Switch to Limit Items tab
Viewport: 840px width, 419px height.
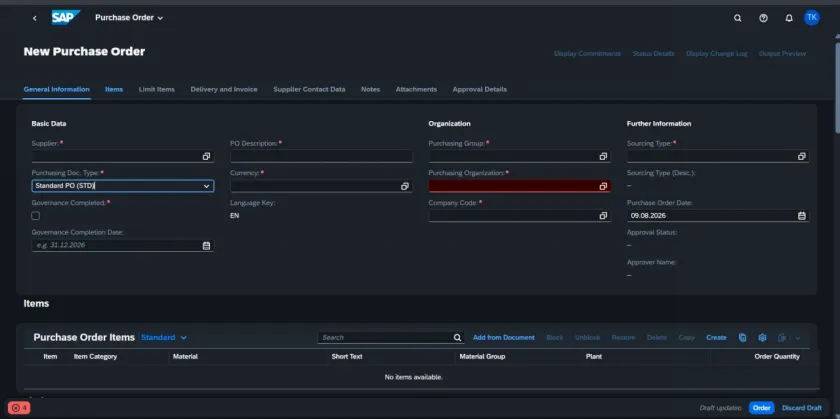coord(156,89)
